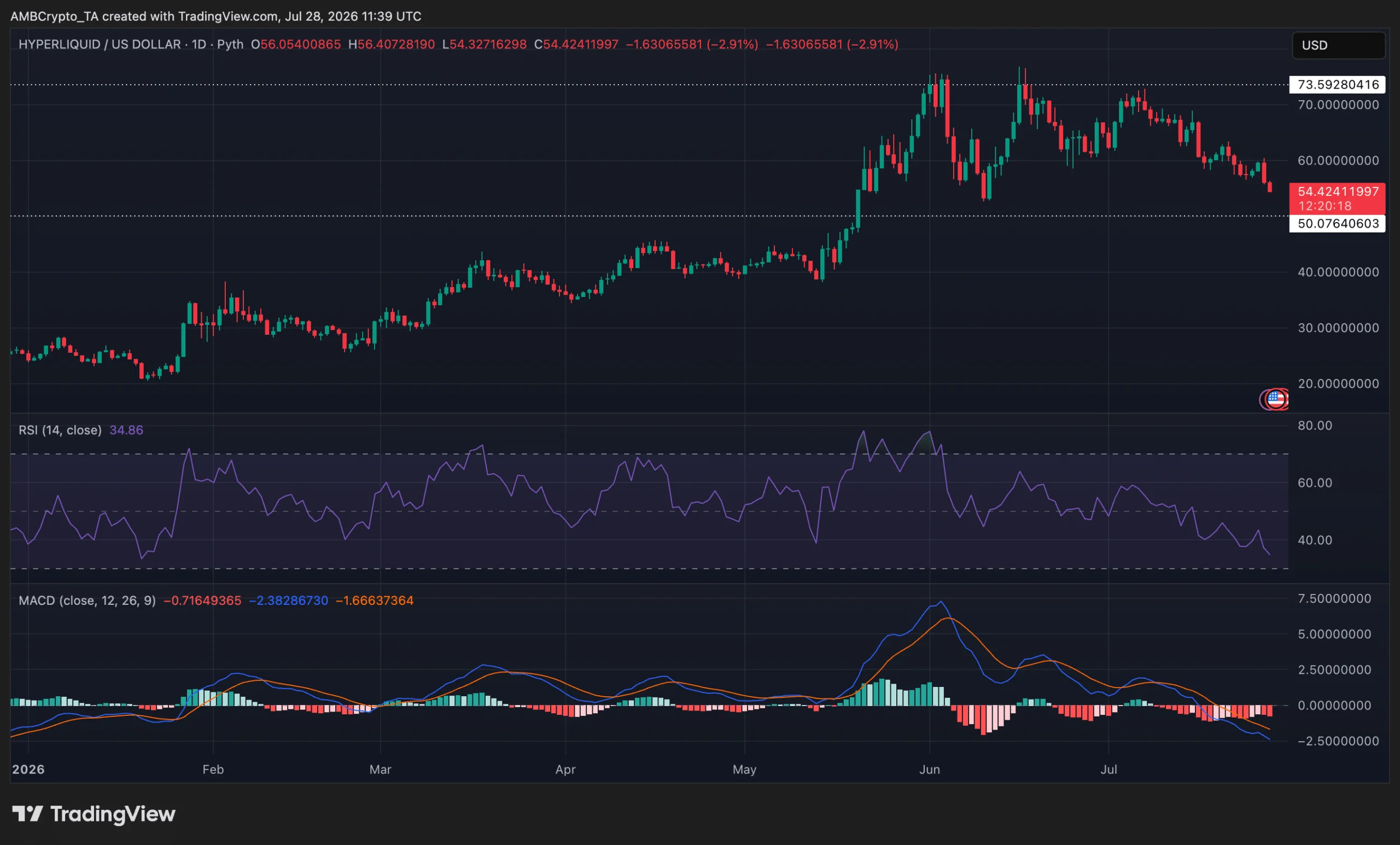This screenshot has width=1400, height=845.
Task: Click the US flag event icon
Action: (1275, 399)
